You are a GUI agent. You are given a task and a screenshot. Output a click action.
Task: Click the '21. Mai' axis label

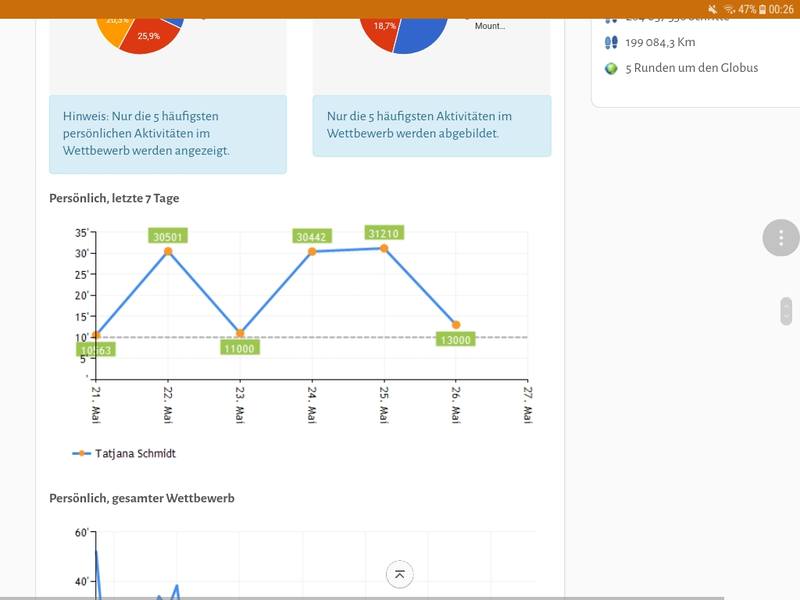coord(95,405)
